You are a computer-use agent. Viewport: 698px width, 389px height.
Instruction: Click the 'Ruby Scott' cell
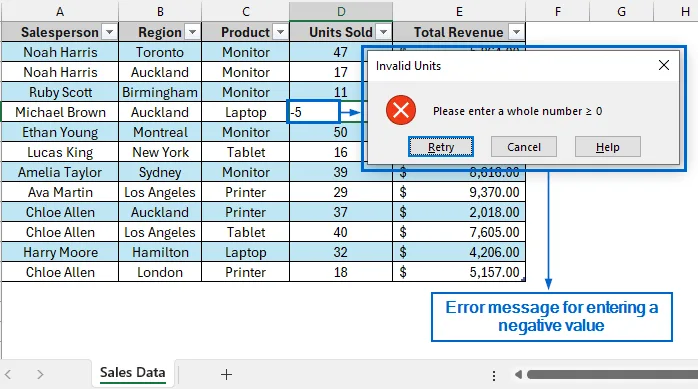click(60, 92)
